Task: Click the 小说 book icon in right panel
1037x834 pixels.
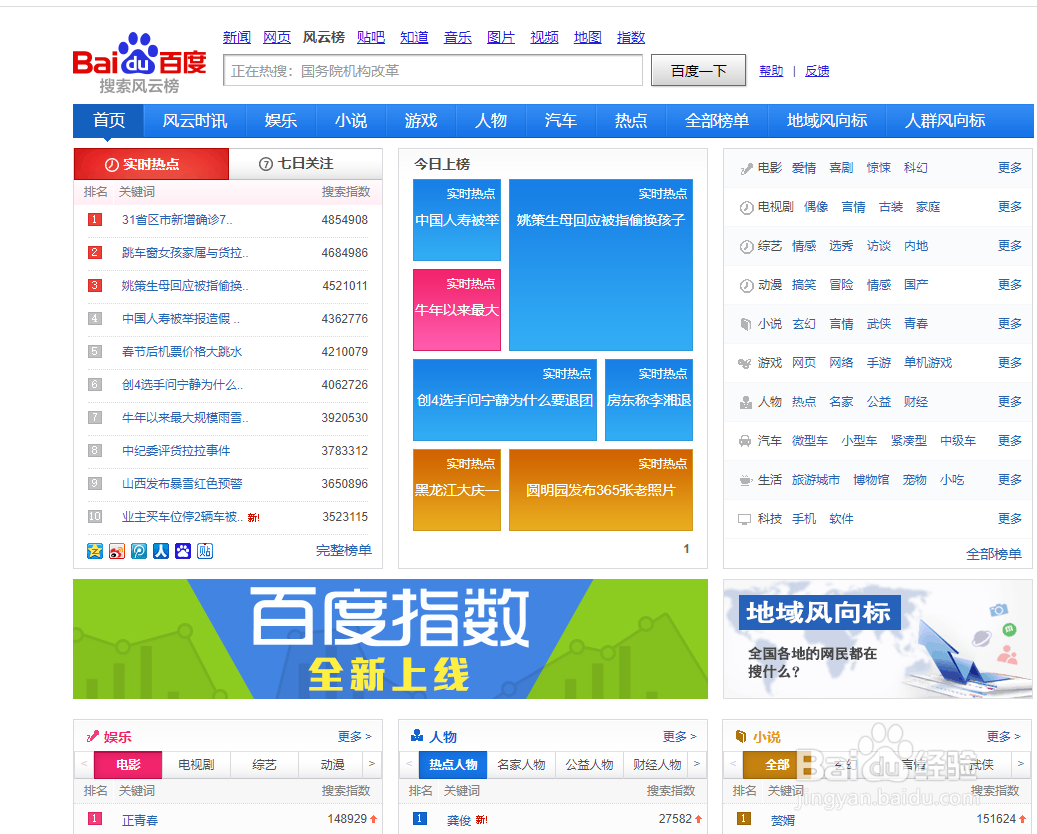Action: click(x=746, y=324)
